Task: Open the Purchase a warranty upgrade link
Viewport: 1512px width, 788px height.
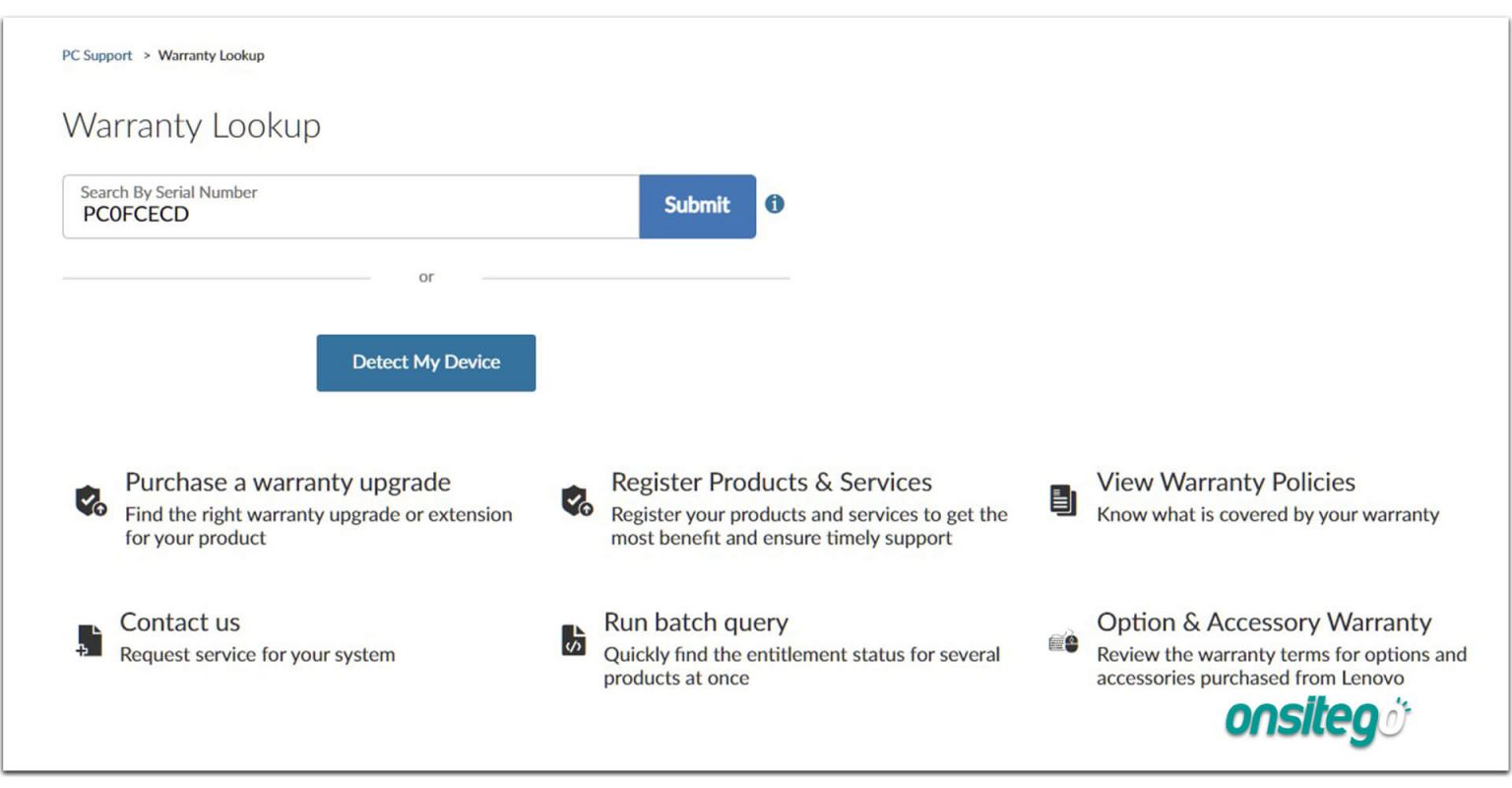Action: 287,482
